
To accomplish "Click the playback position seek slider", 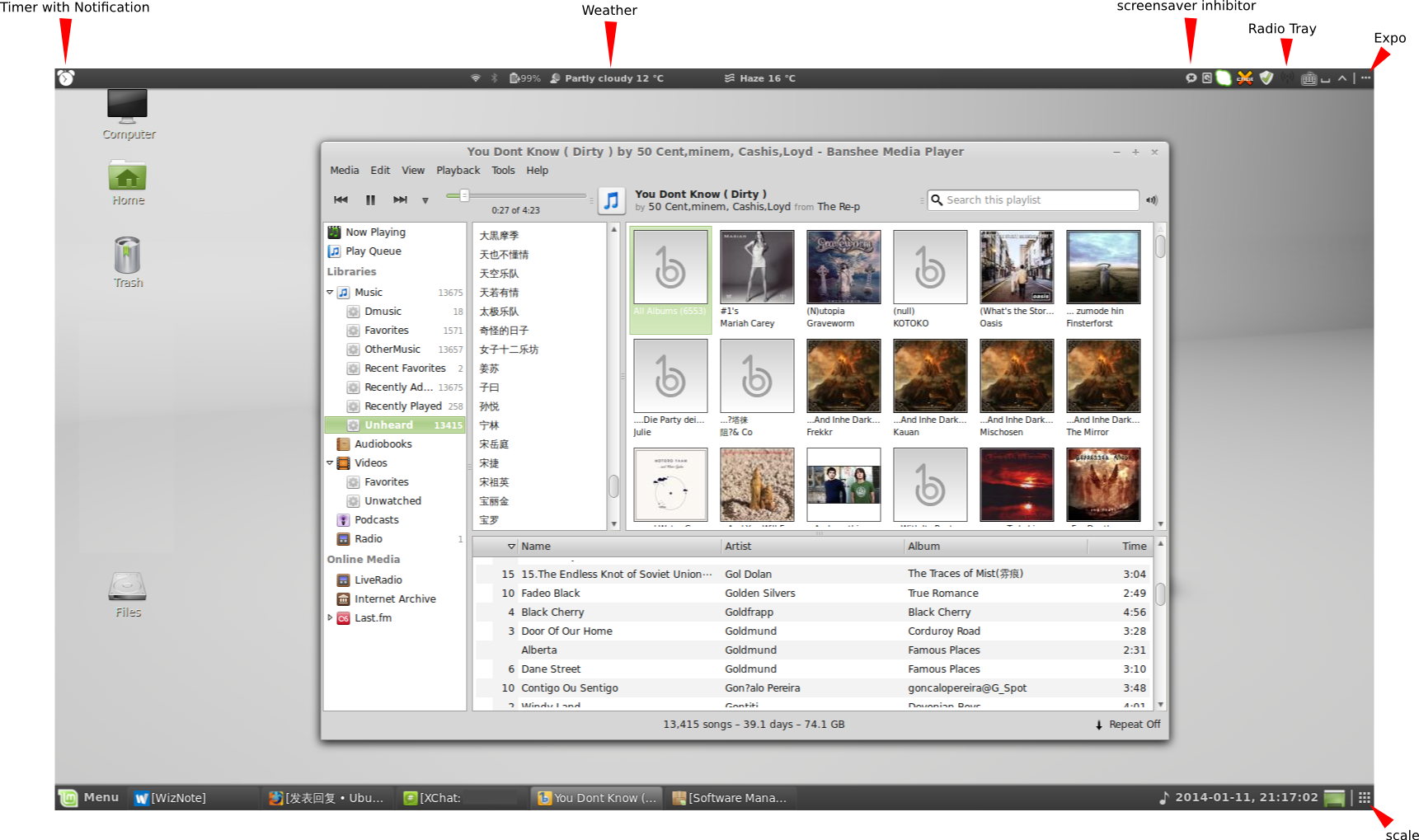I will click(516, 195).
